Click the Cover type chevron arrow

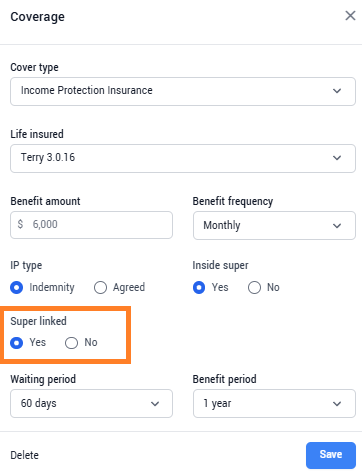click(337, 91)
